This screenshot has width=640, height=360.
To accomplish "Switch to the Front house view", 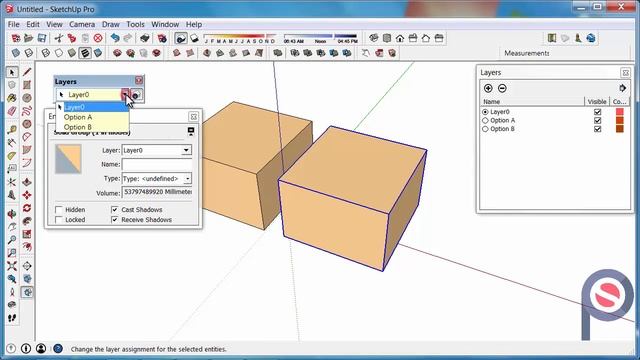I will pyautogui.click(x=400, y=38).
